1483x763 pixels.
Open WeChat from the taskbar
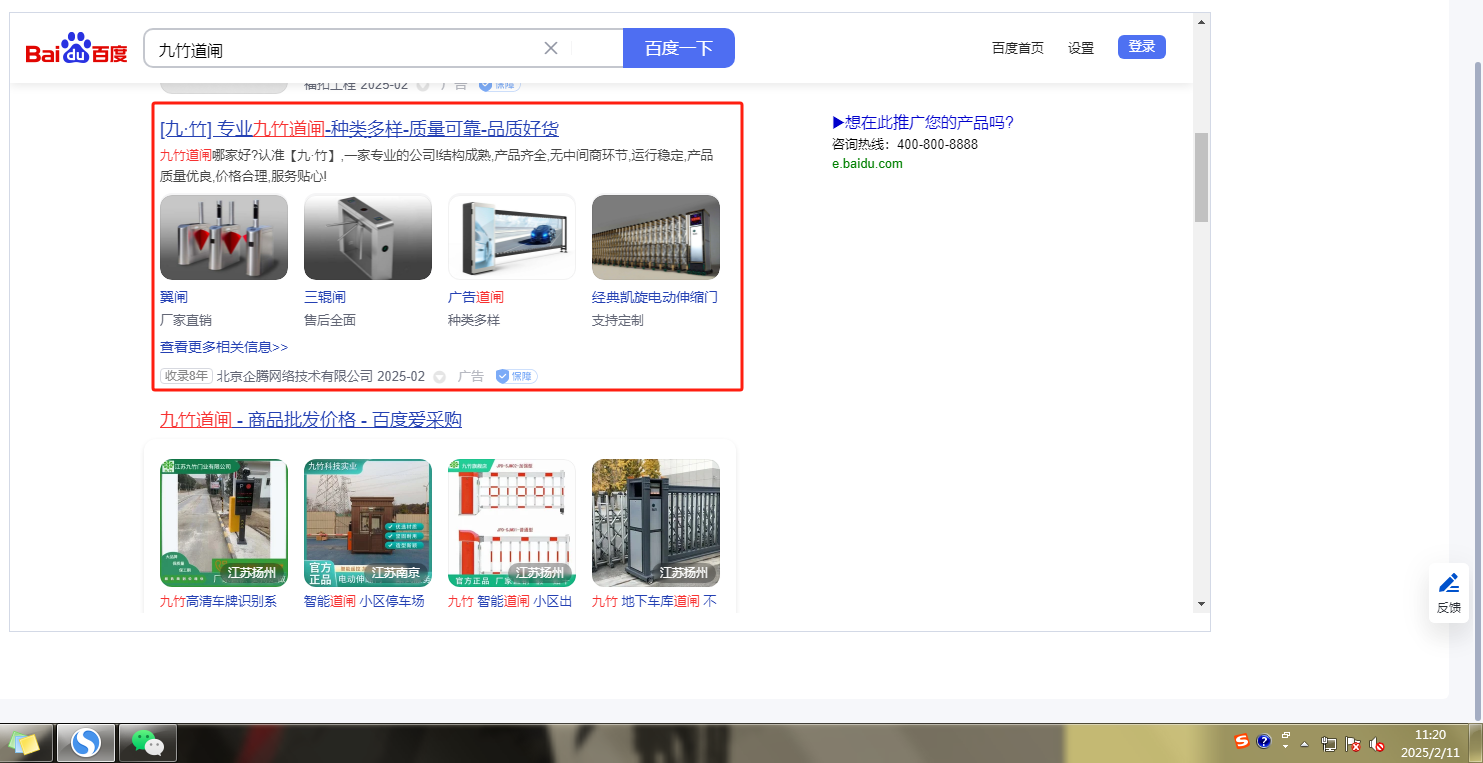click(148, 743)
